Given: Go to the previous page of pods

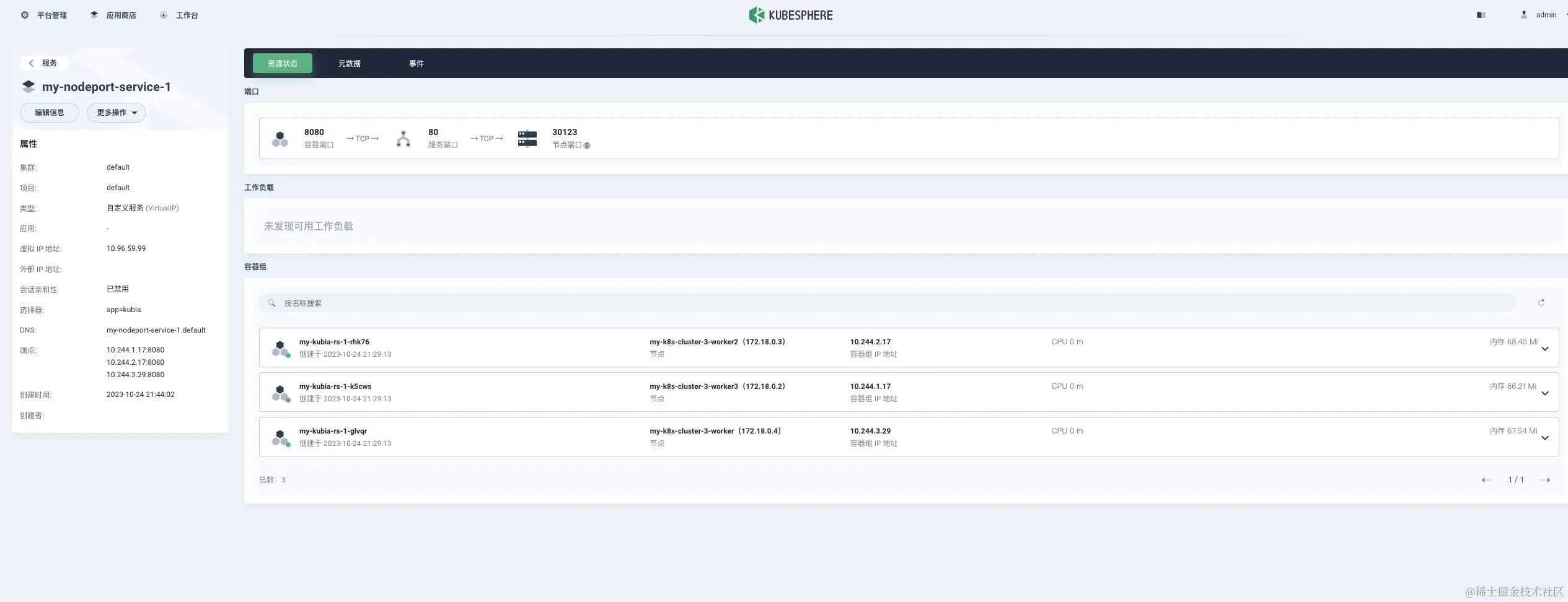Looking at the screenshot, I should click(1486, 480).
